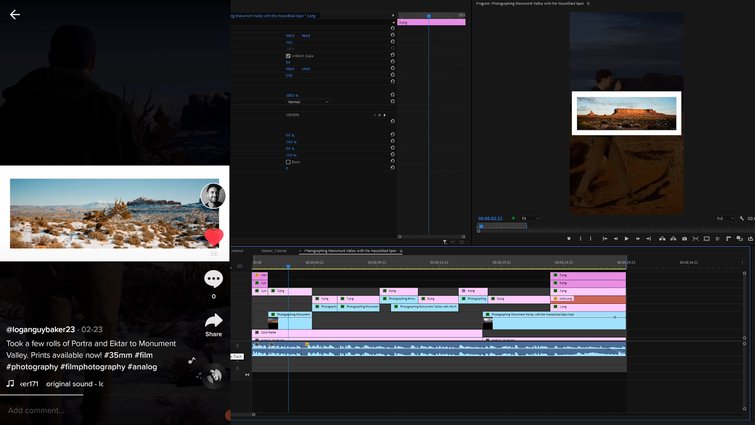Image resolution: width=755 pixels, height=425 pixels.
Task: Toggle the Zoom checkbox in Effect Controls
Action: (288, 161)
